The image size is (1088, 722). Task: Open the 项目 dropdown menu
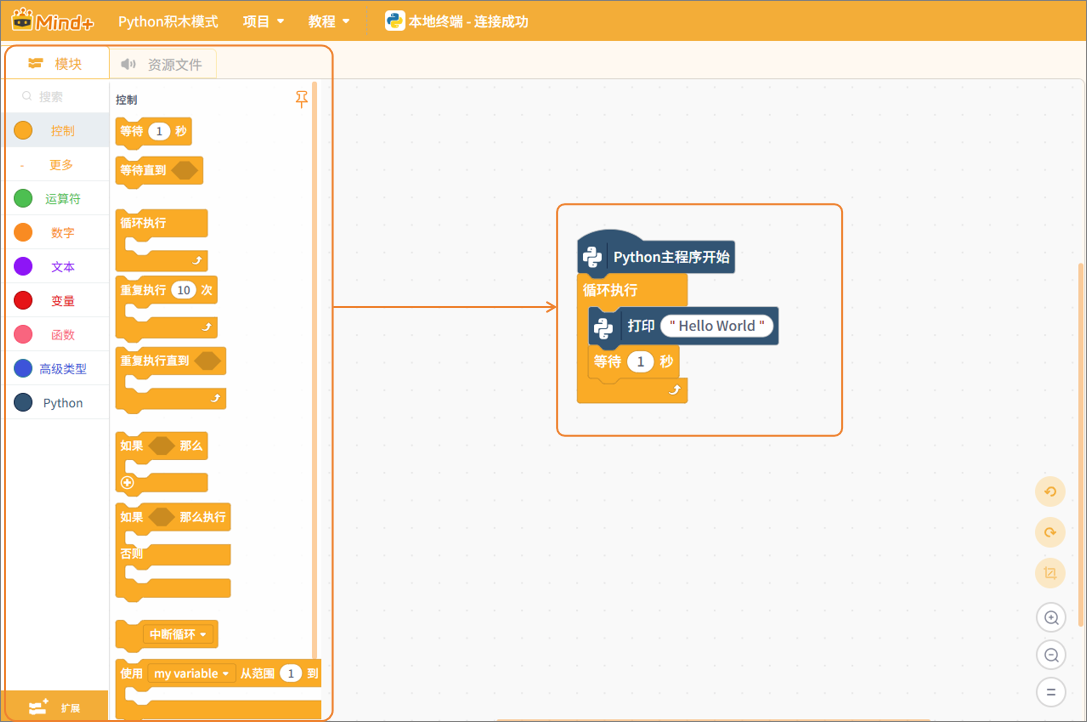[263, 21]
